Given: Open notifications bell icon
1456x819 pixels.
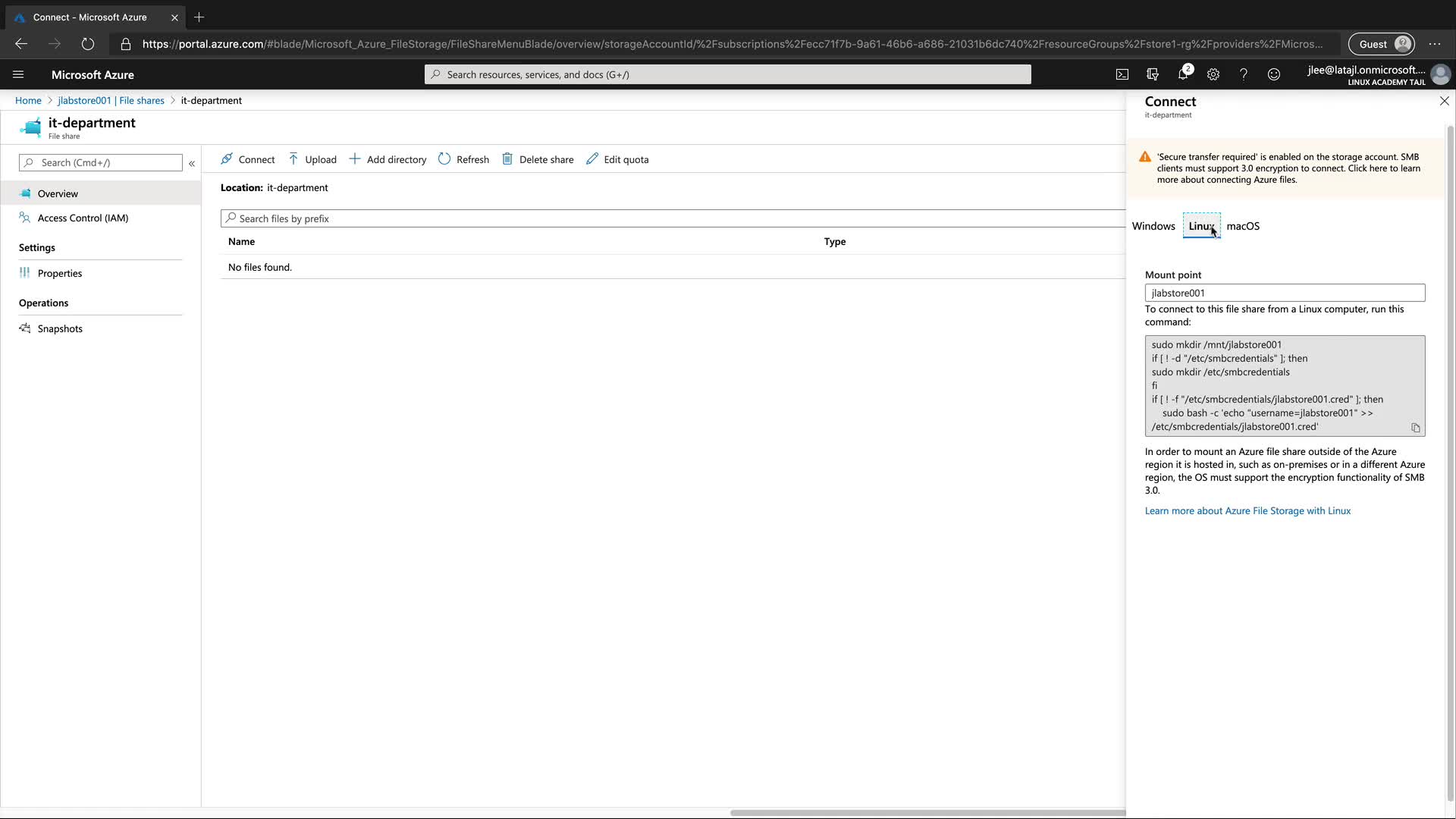Looking at the screenshot, I should tap(1183, 74).
